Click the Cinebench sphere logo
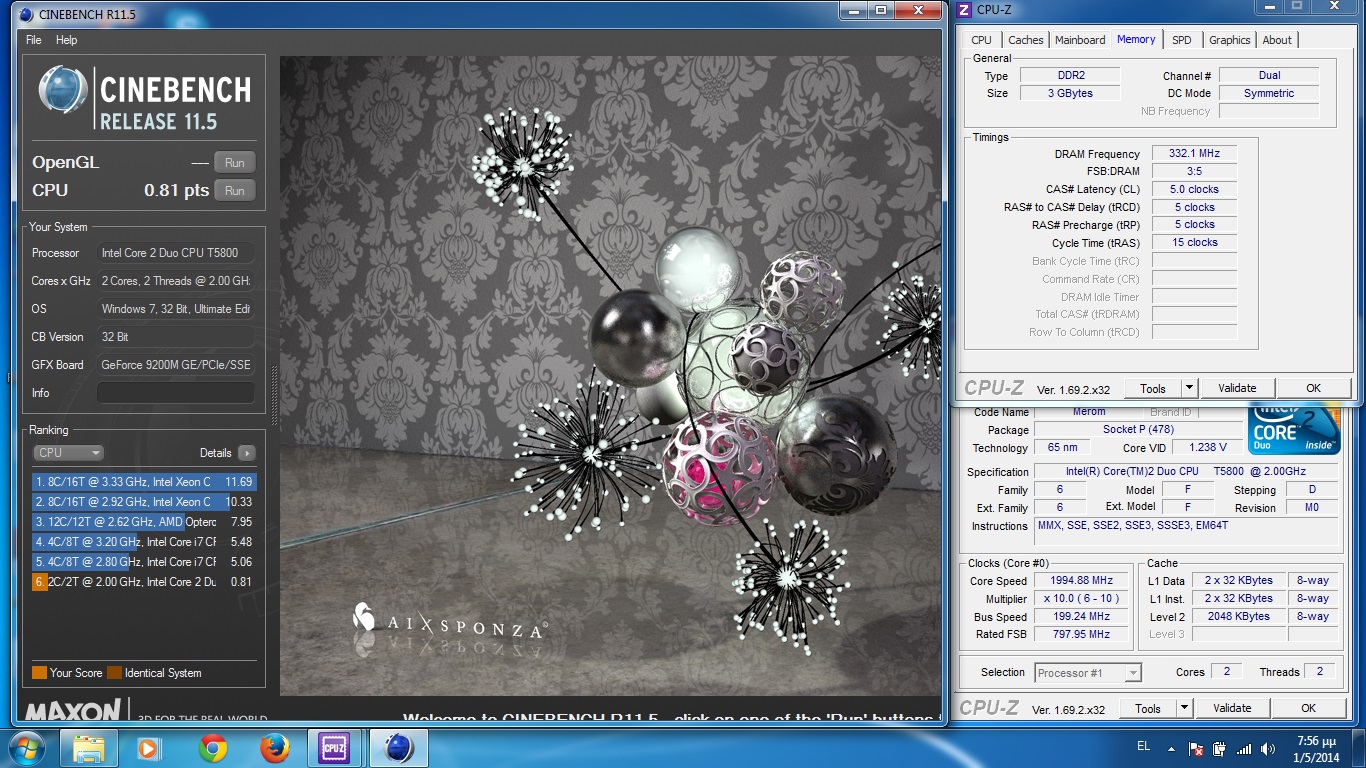Screen dimensions: 1366x768 point(65,90)
